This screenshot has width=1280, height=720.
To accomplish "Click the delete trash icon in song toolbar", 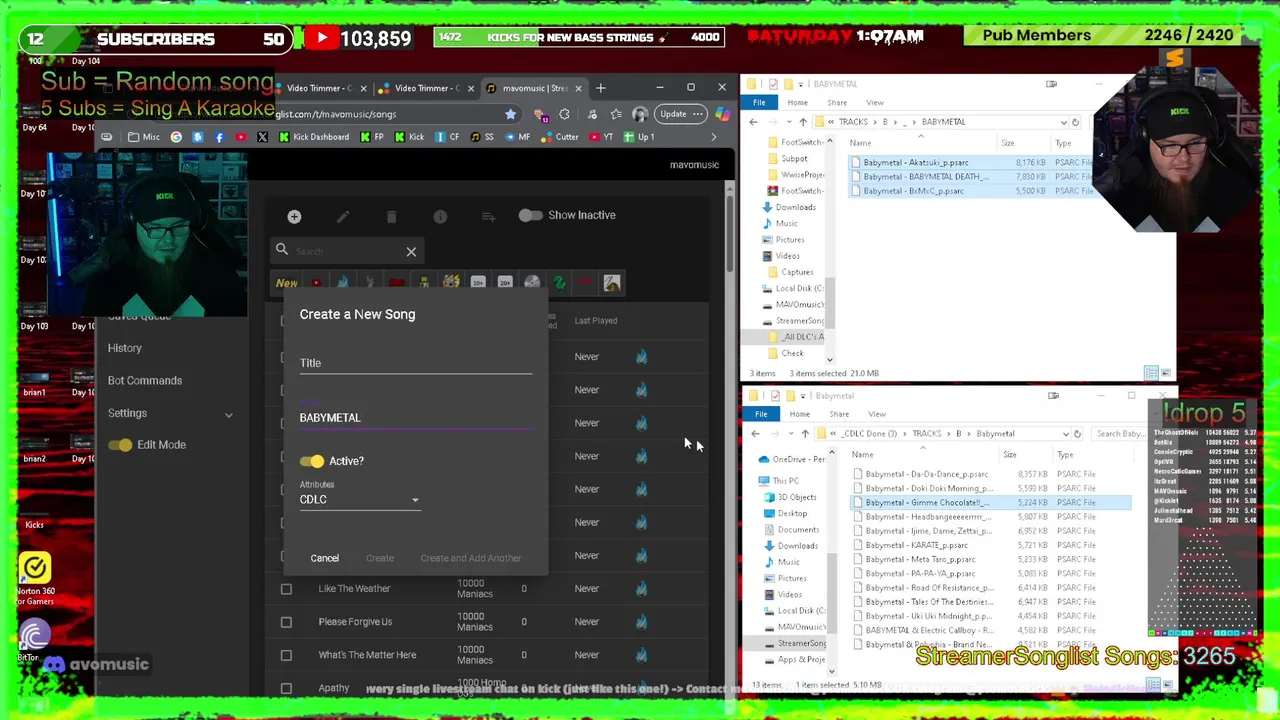I will (391, 216).
